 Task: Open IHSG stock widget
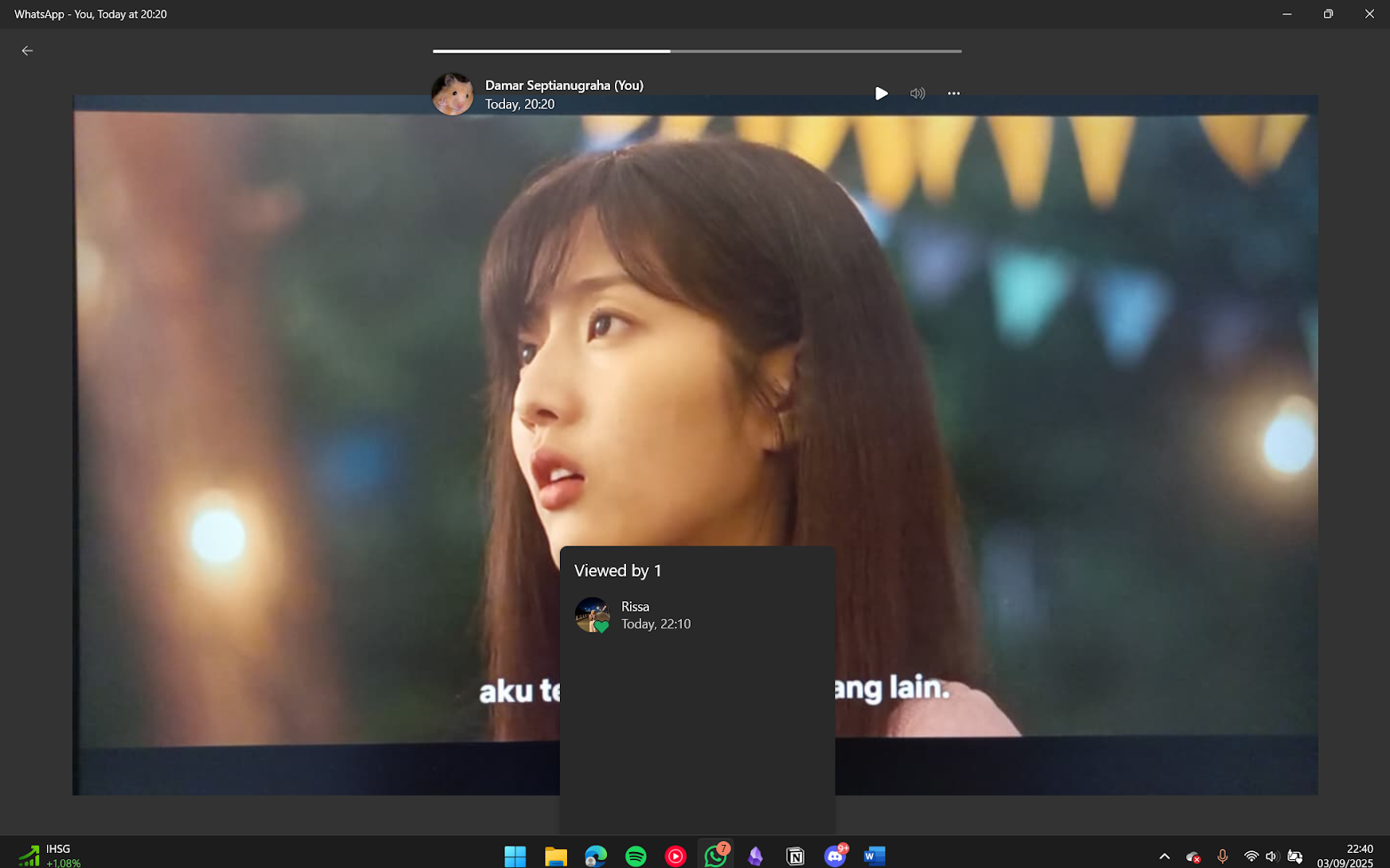[x=50, y=855]
